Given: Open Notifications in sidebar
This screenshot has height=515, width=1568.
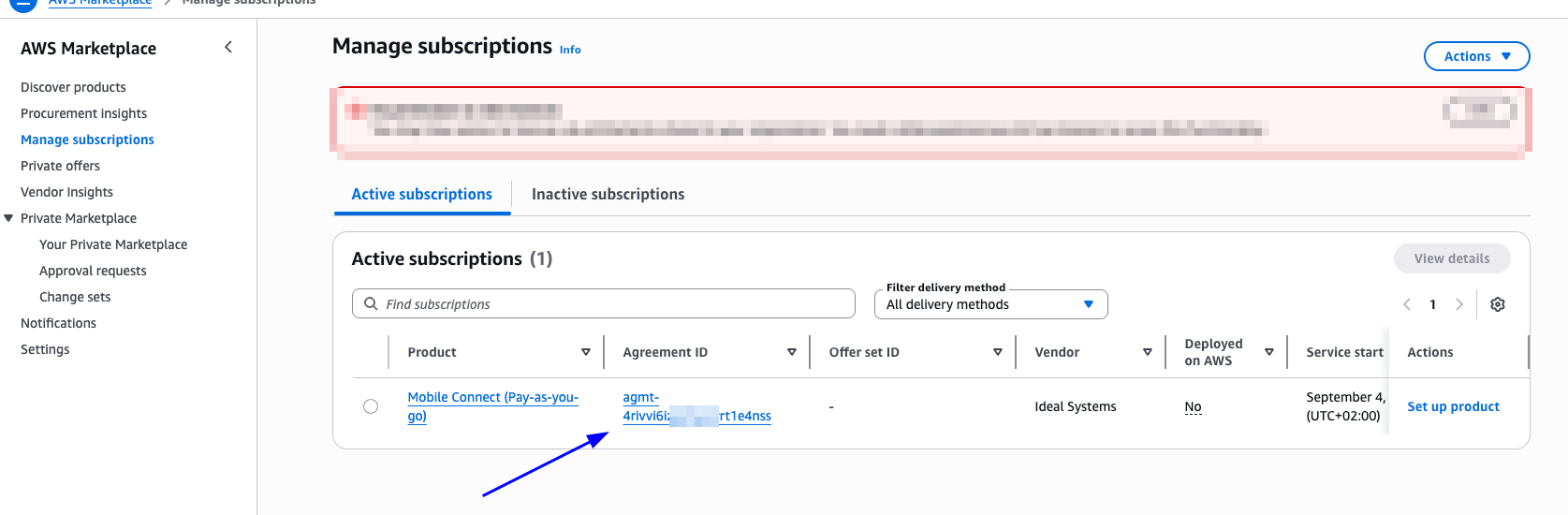Looking at the screenshot, I should coord(58,323).
